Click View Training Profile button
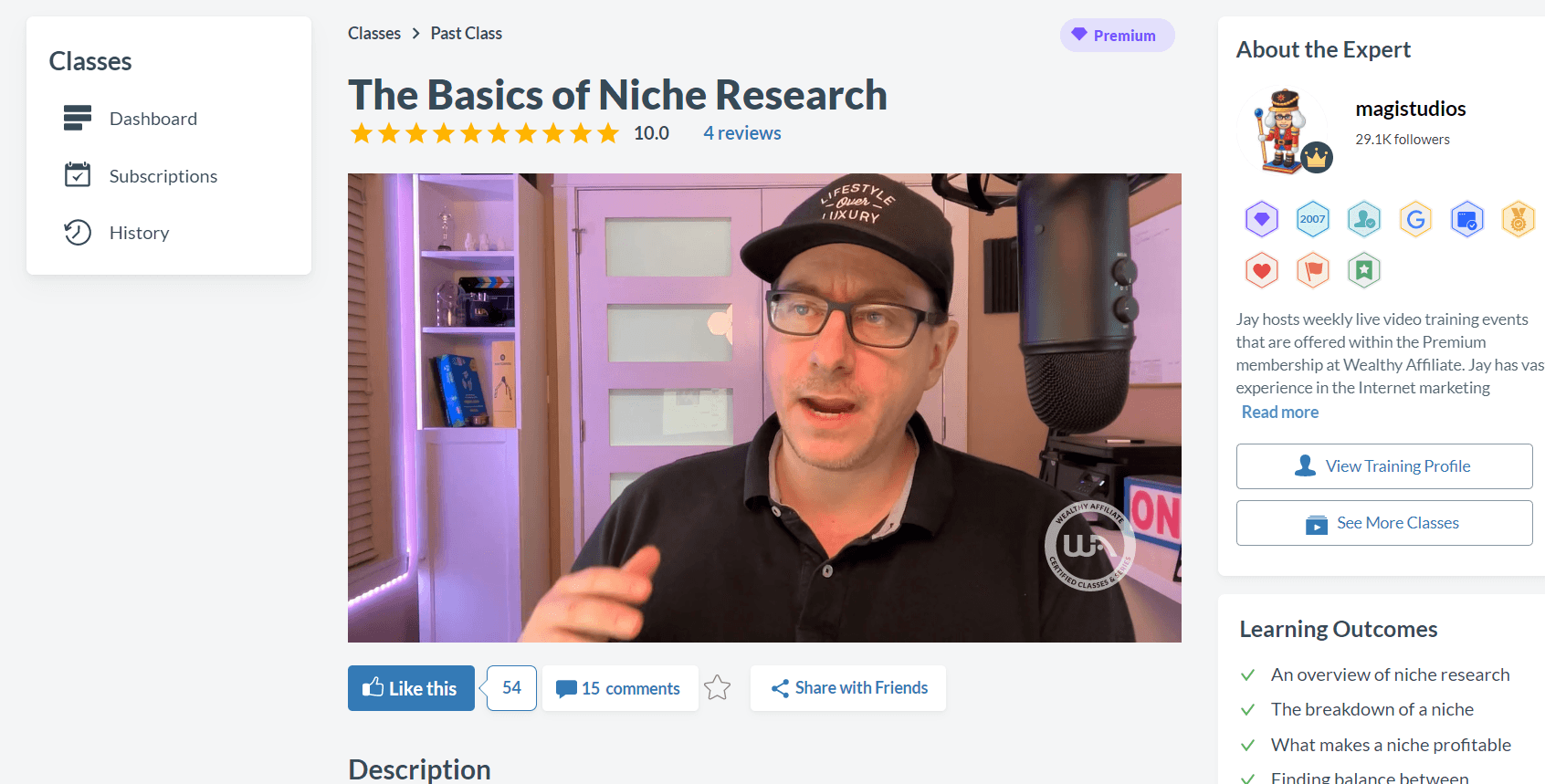Screen dimensions: 1545x784 1384,466
